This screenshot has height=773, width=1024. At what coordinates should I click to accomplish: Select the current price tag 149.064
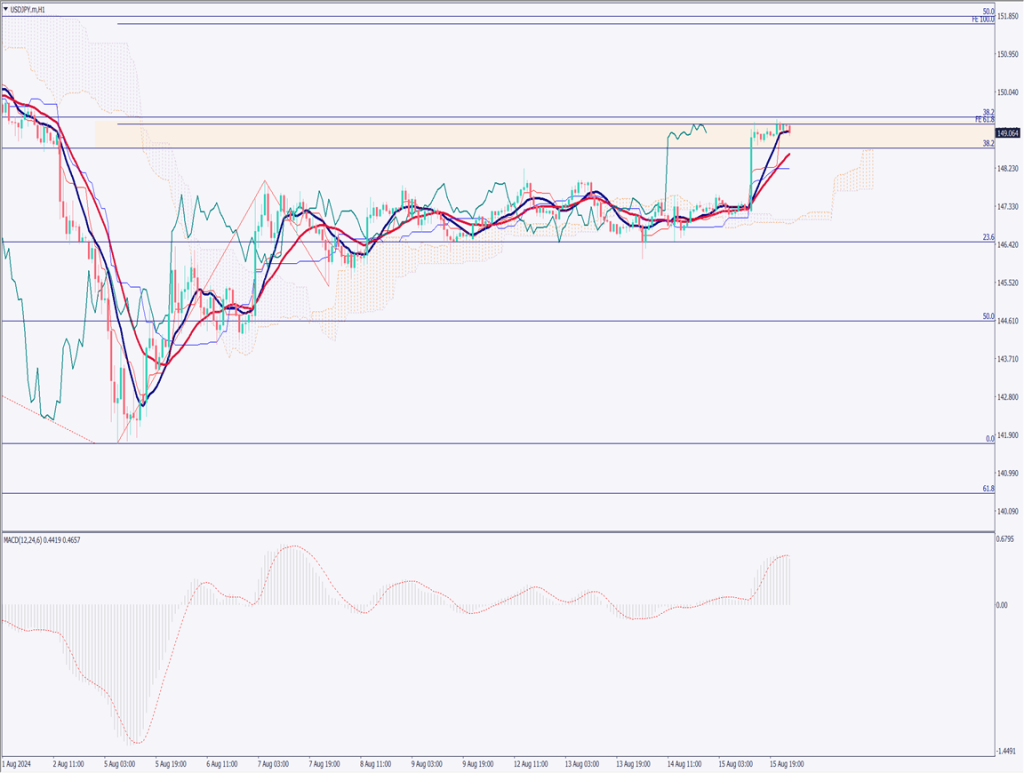(1007, 133)
